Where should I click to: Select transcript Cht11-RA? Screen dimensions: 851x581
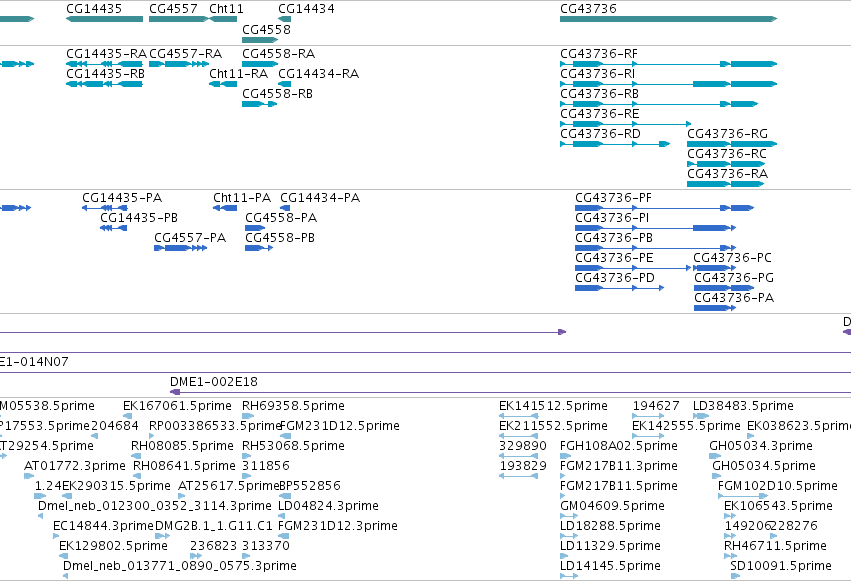click(x=223, y=84)
